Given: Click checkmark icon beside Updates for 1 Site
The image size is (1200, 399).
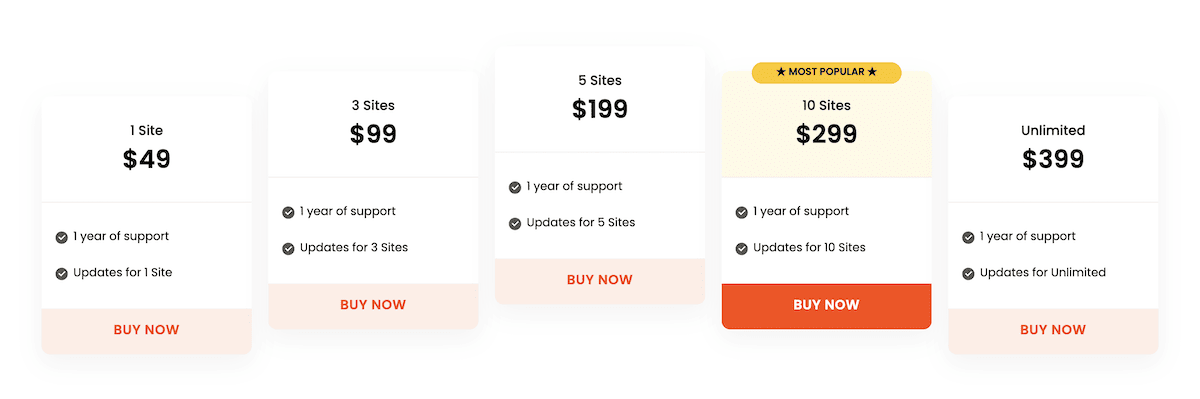Looking at the screenshot, I should pos(62,273).
